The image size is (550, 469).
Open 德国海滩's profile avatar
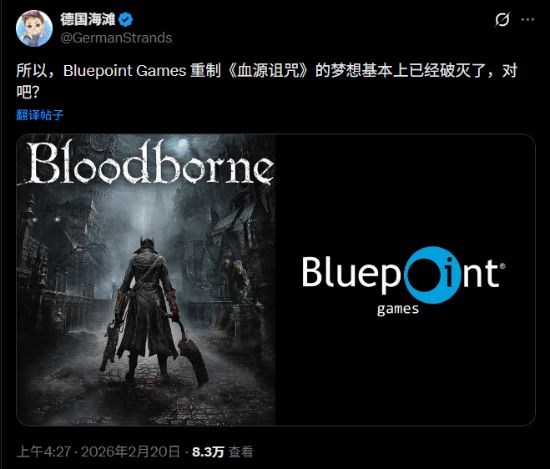pos(34,28)
